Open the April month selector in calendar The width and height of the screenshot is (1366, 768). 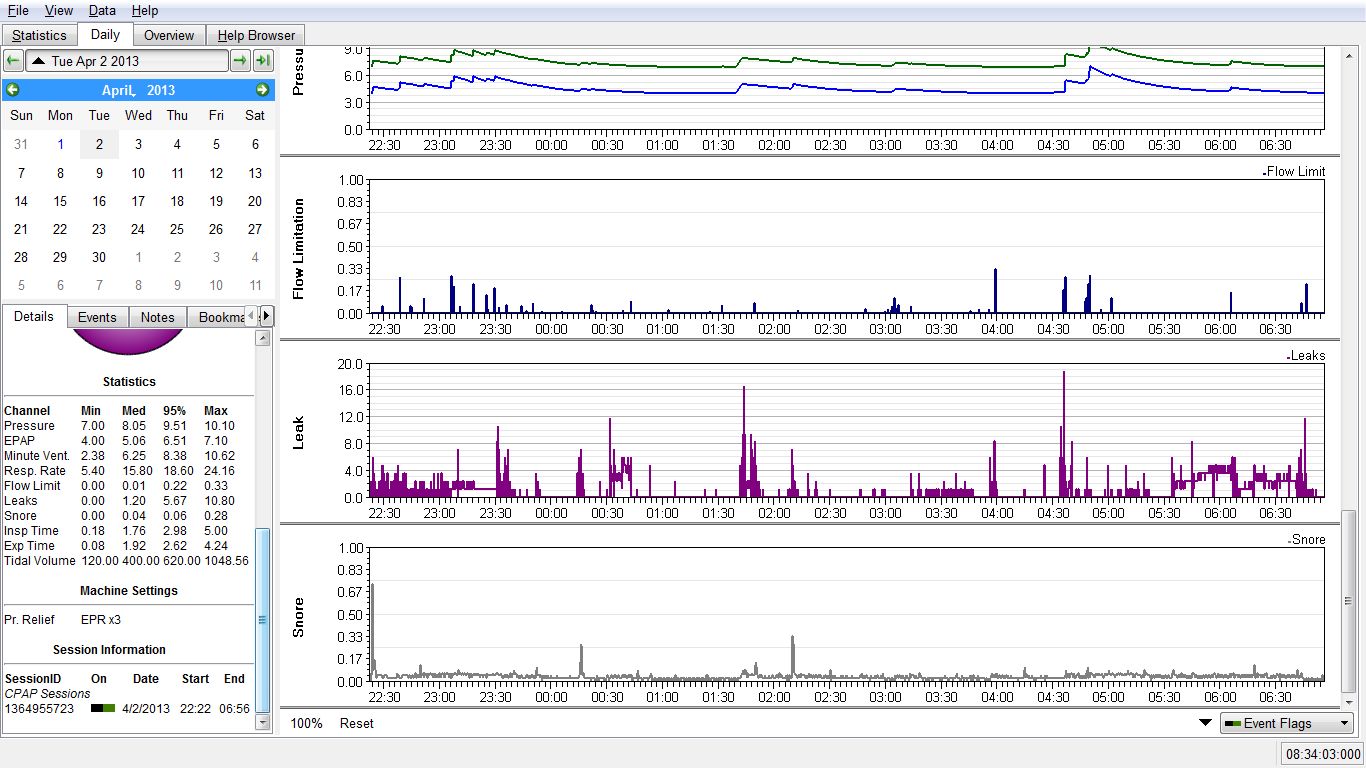117,90
